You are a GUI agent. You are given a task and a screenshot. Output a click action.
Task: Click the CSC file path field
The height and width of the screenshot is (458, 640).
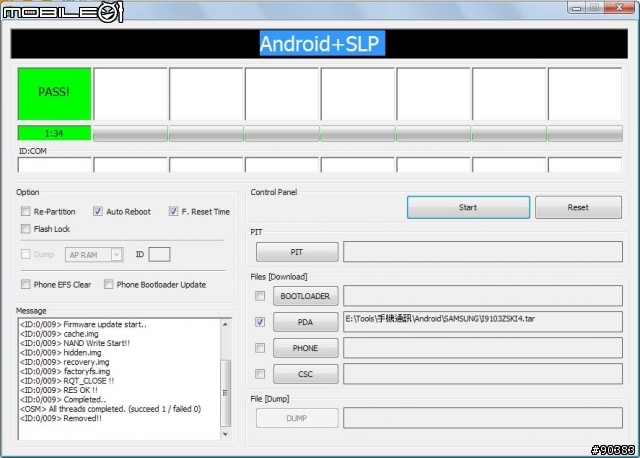tap(483, 374)
